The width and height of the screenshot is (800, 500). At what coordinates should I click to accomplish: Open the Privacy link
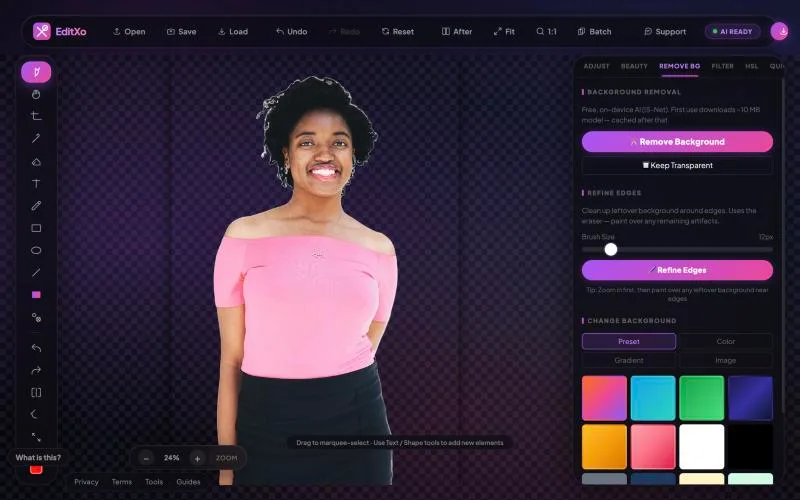pos(86,482)
